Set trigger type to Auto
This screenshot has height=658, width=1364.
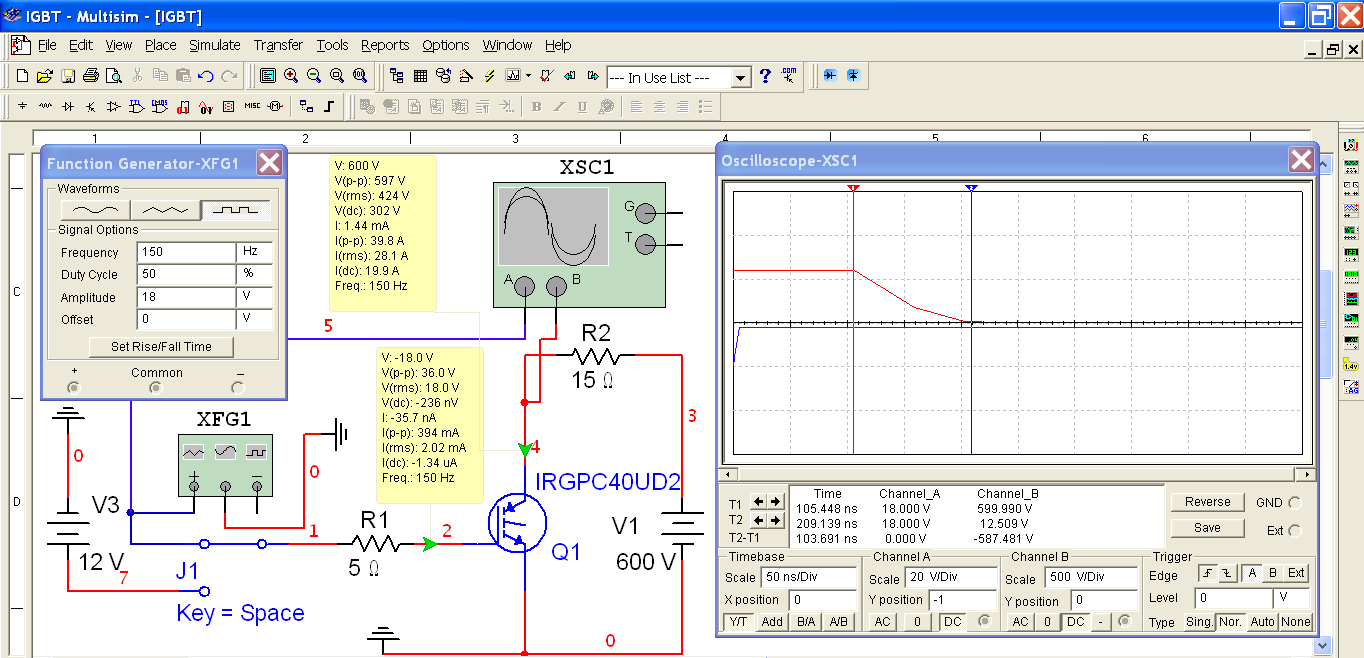point(1262,622)
